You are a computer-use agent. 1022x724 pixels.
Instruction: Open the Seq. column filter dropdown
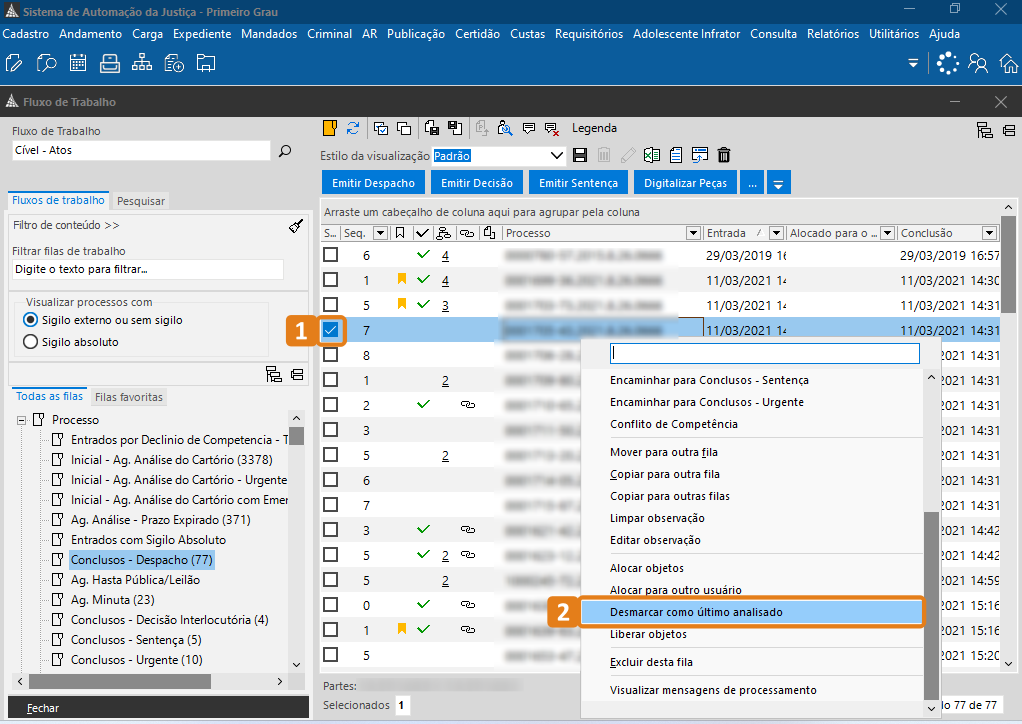[x=381, y=233]
